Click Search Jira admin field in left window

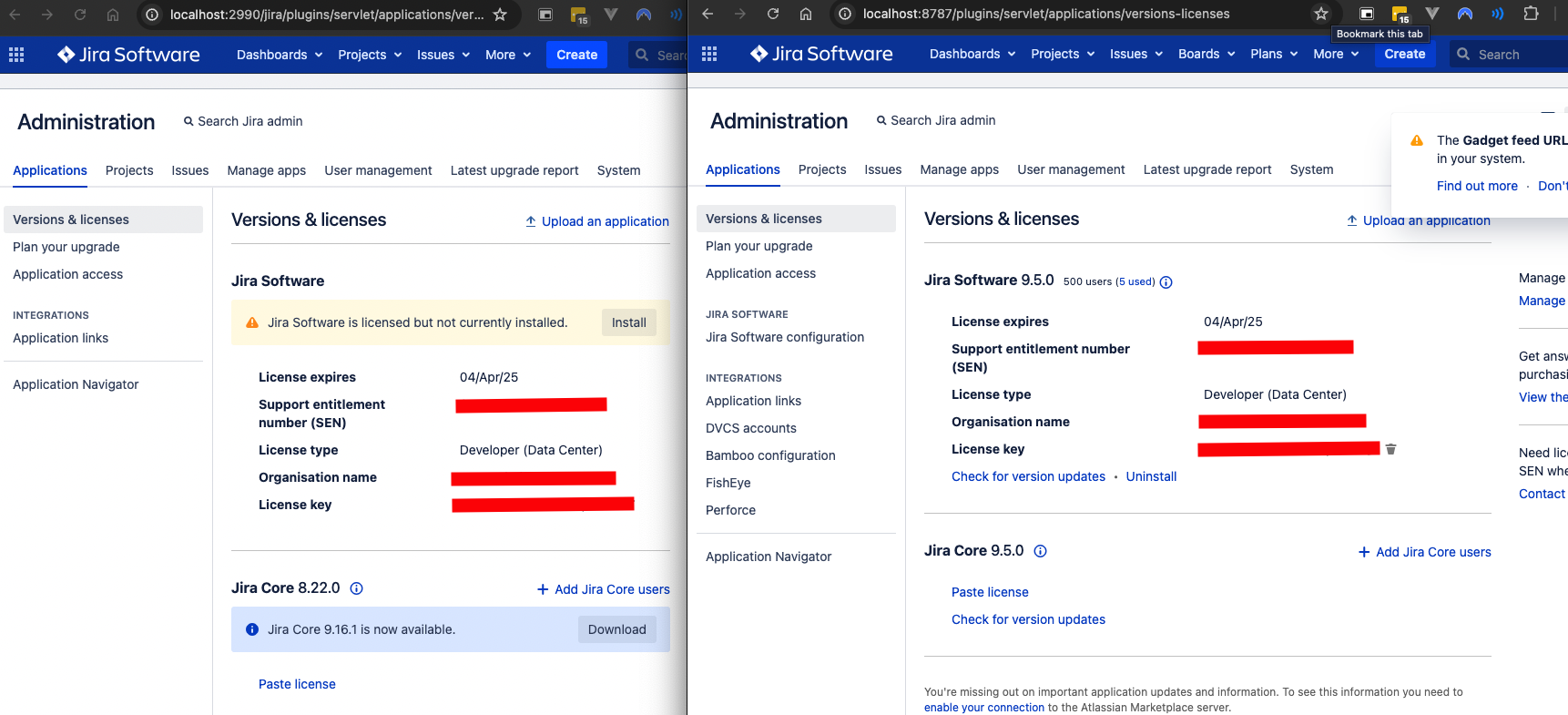pos(243,121)
